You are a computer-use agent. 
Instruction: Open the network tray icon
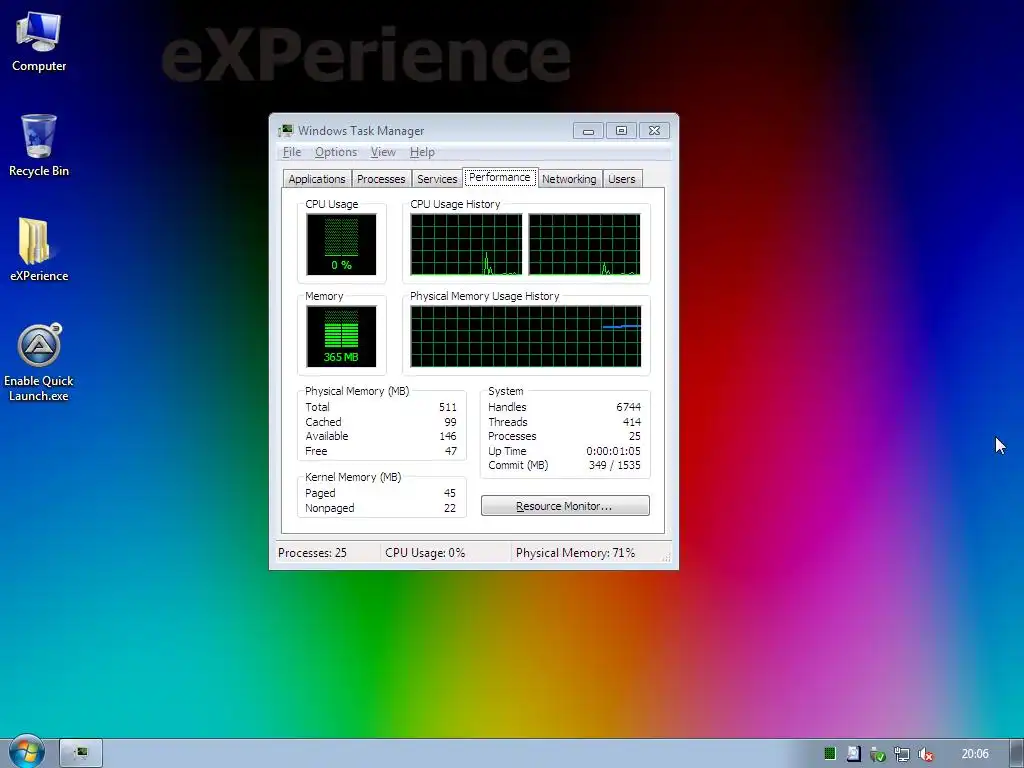click(902, 754)
